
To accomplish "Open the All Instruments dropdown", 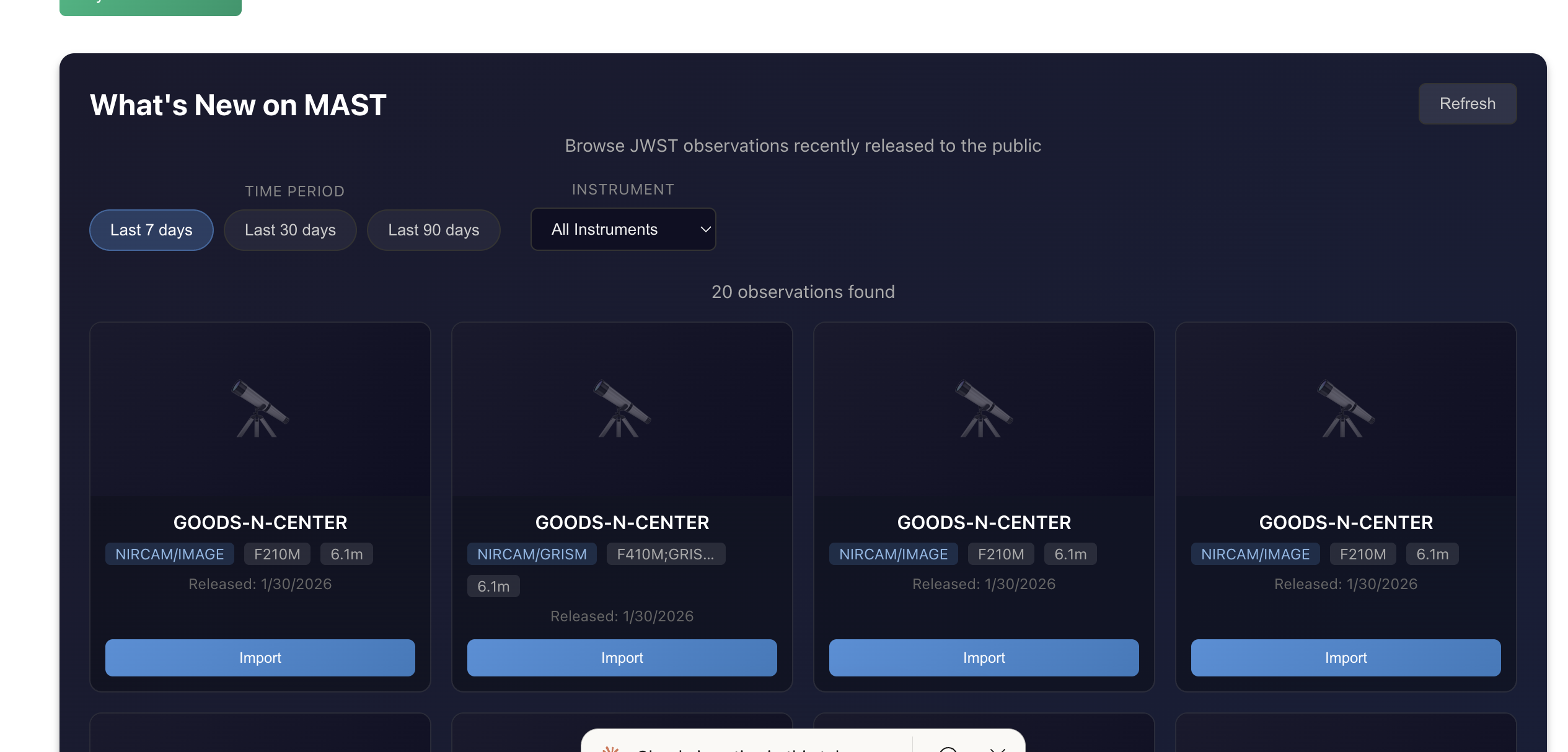I will tap(623, 229).
